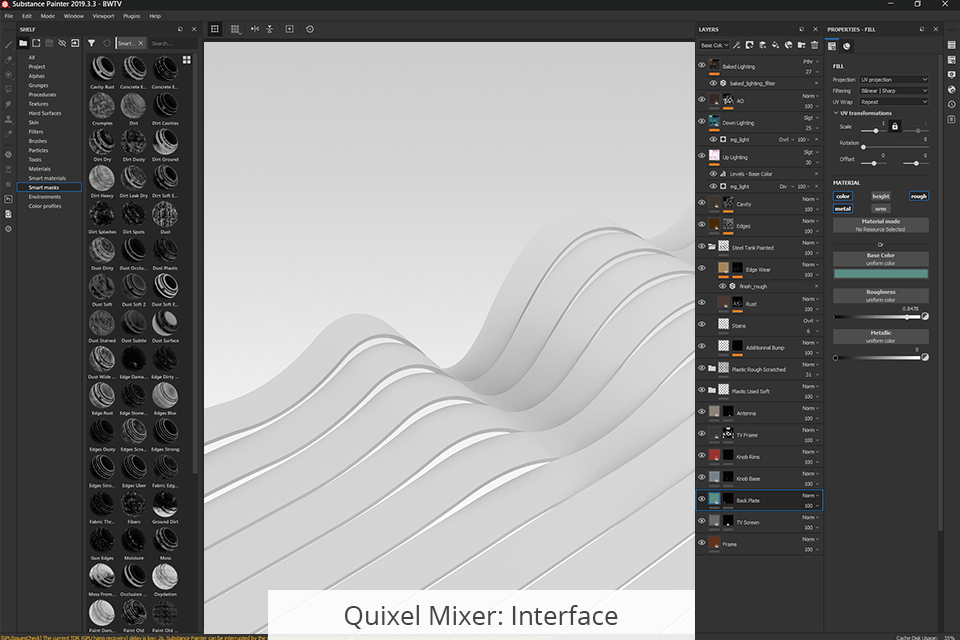The height and width of the screenshot is (640, 960).
Task: Open the UV Wrap dropdown
Action: pyautogui.click(x=894, y=102)
